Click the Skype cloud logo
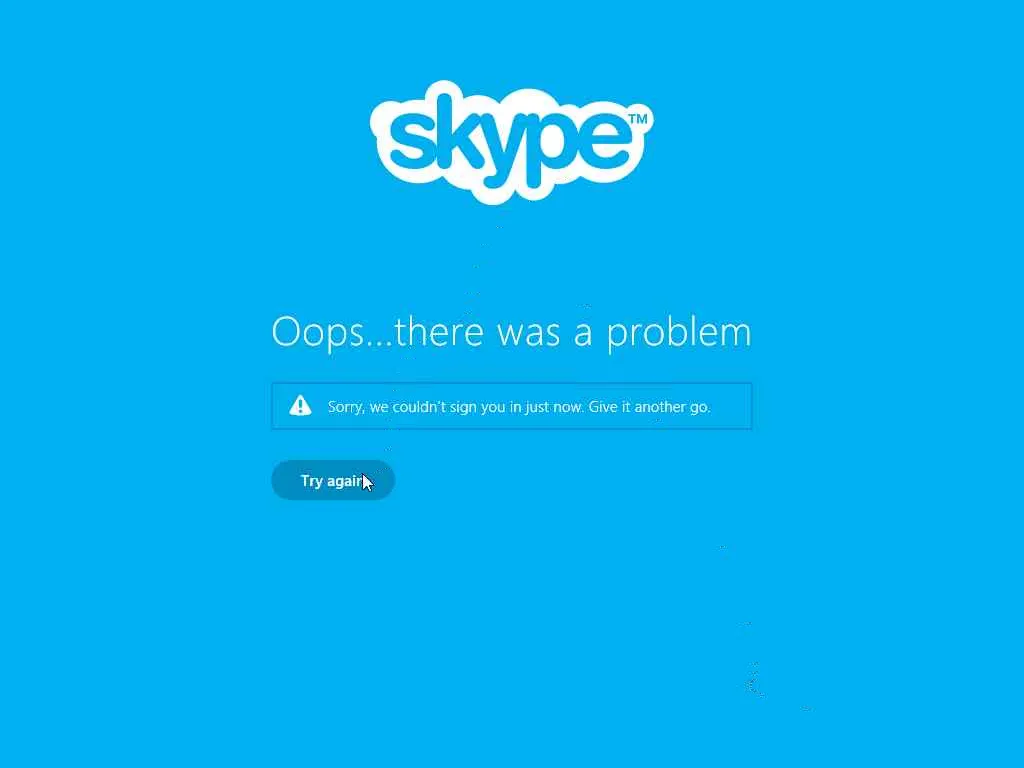 click(511, 142)
